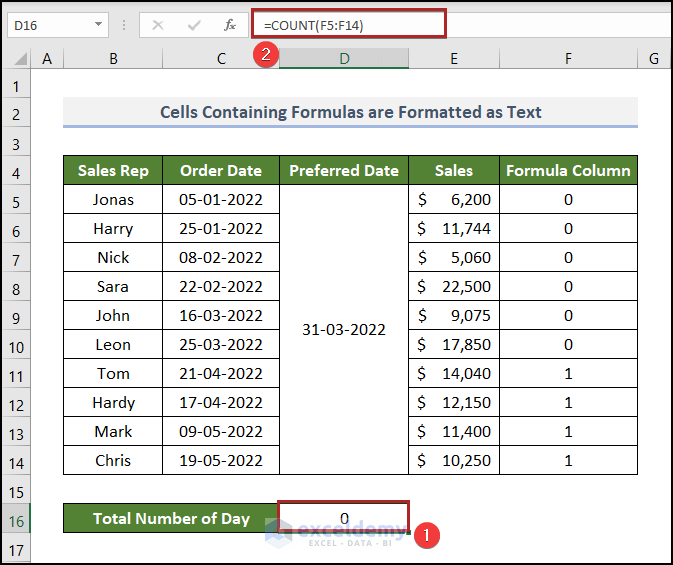Viewport: 673px width, 565px height.
Task: Click the title cell about Formulas Formatted as Text
Action: pos(350,112)
